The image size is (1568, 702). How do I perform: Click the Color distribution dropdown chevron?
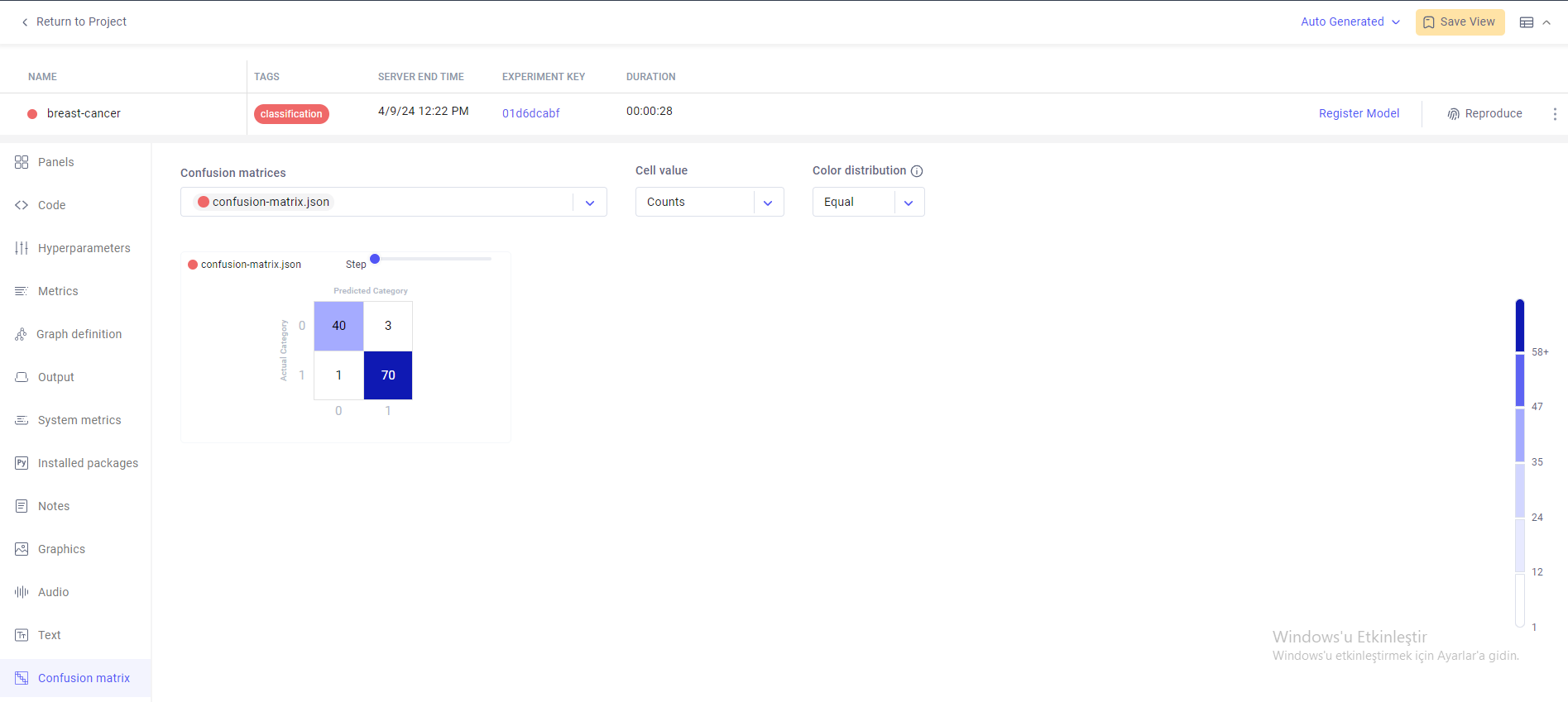[909, 203]
